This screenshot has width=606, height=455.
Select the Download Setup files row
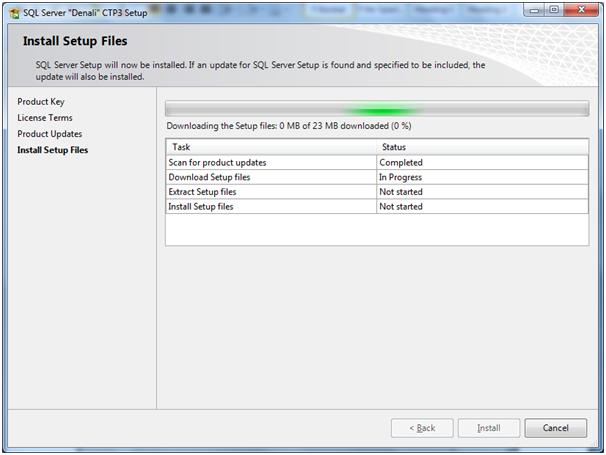tap(377, 177)
